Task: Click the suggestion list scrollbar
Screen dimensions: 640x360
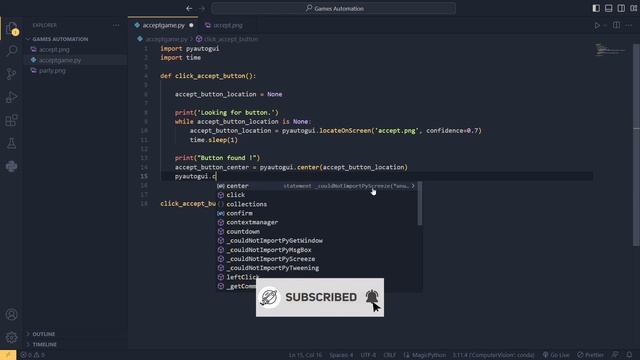Action: coord(420,204)
